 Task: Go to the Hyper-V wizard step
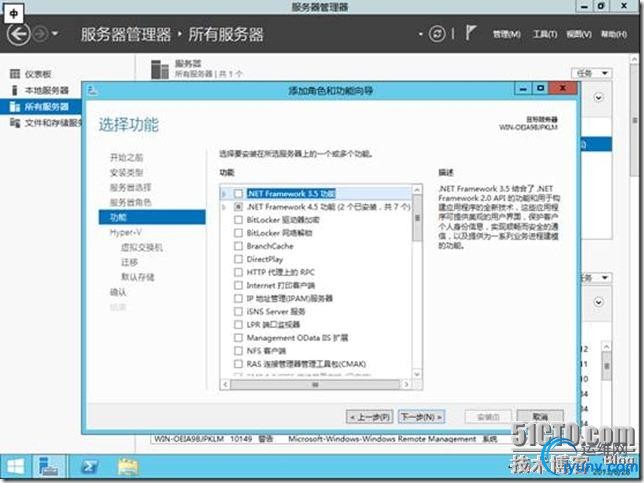pos(126,232)
